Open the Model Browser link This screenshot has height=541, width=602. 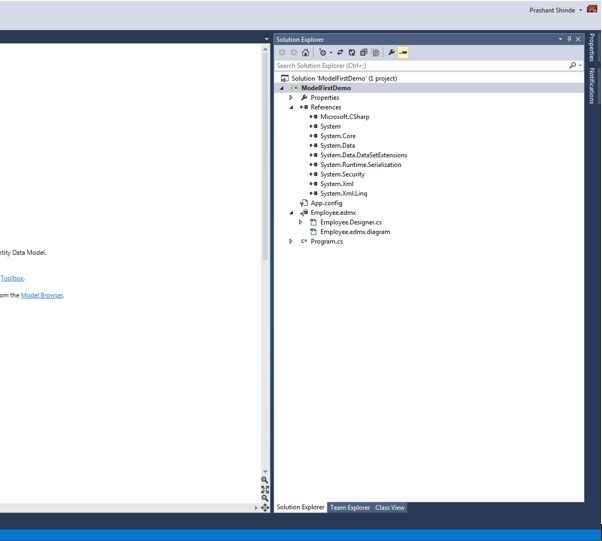pyautogui.click(x=42, y=295)
